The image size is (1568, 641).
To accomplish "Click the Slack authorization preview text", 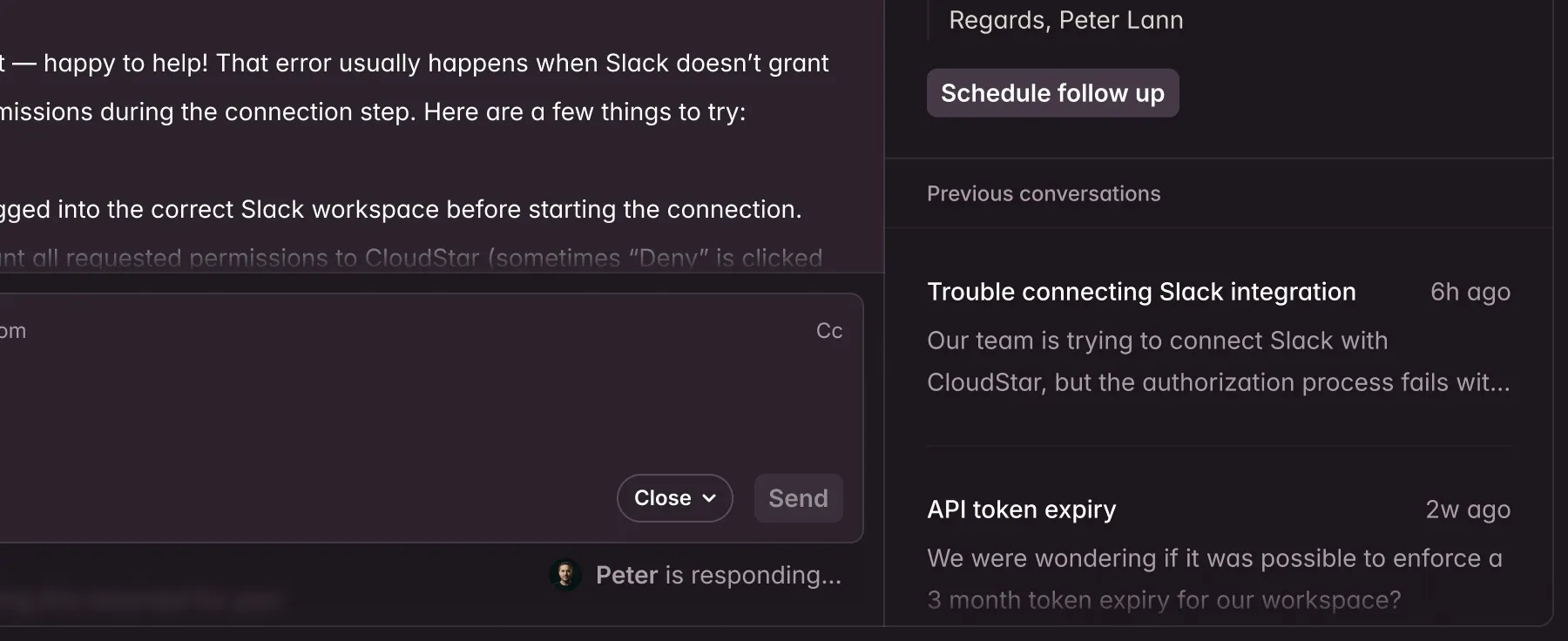I will pyautogui.click(x=1218, y=361).
